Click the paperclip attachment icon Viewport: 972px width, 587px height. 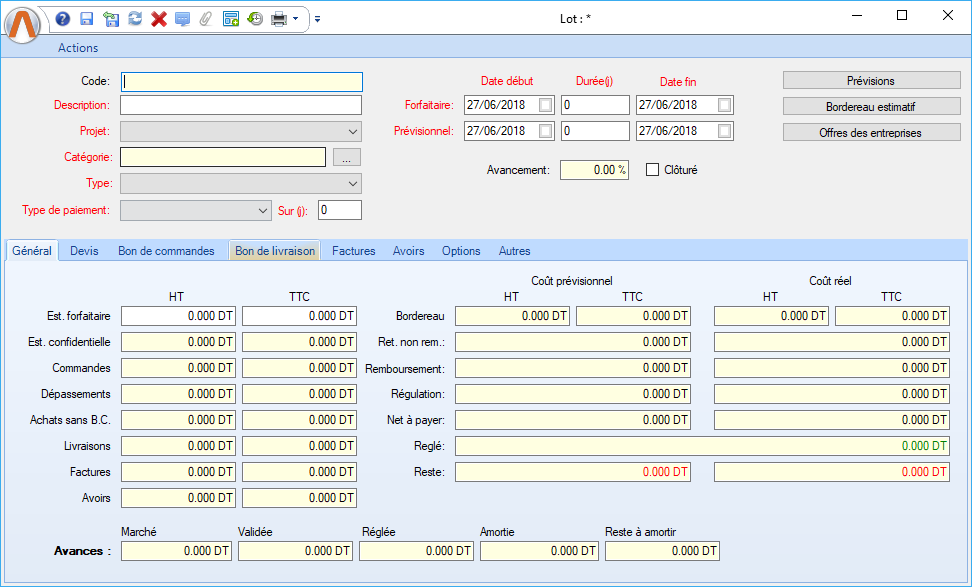[x=206, y=18]
